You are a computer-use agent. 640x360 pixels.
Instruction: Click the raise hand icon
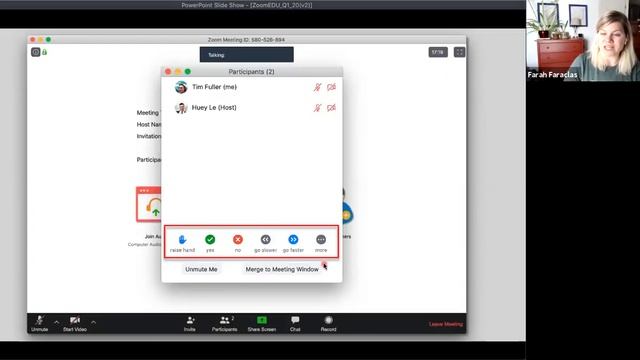coord(182,240)
